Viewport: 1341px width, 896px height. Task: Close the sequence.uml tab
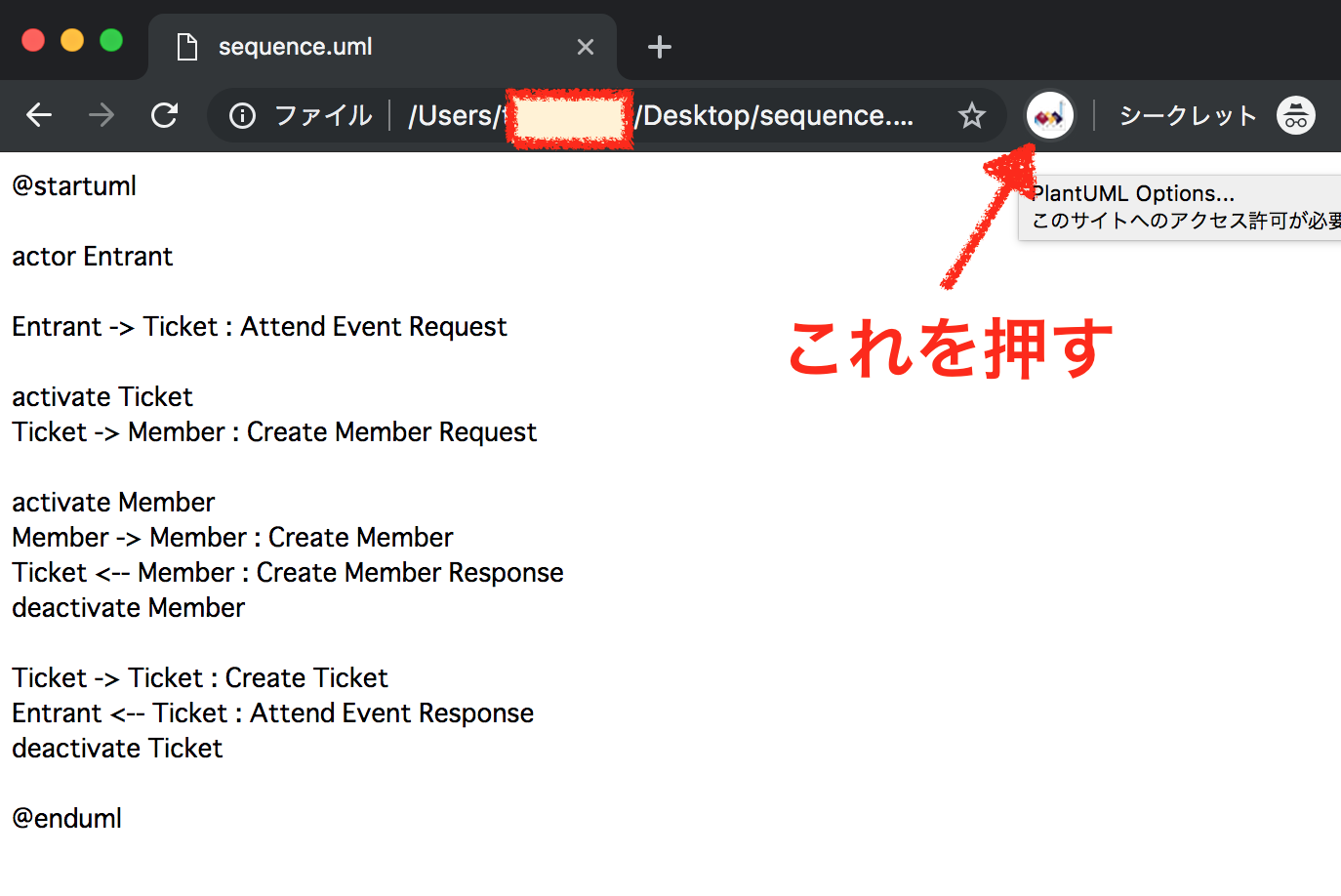[x=585, y=46]
